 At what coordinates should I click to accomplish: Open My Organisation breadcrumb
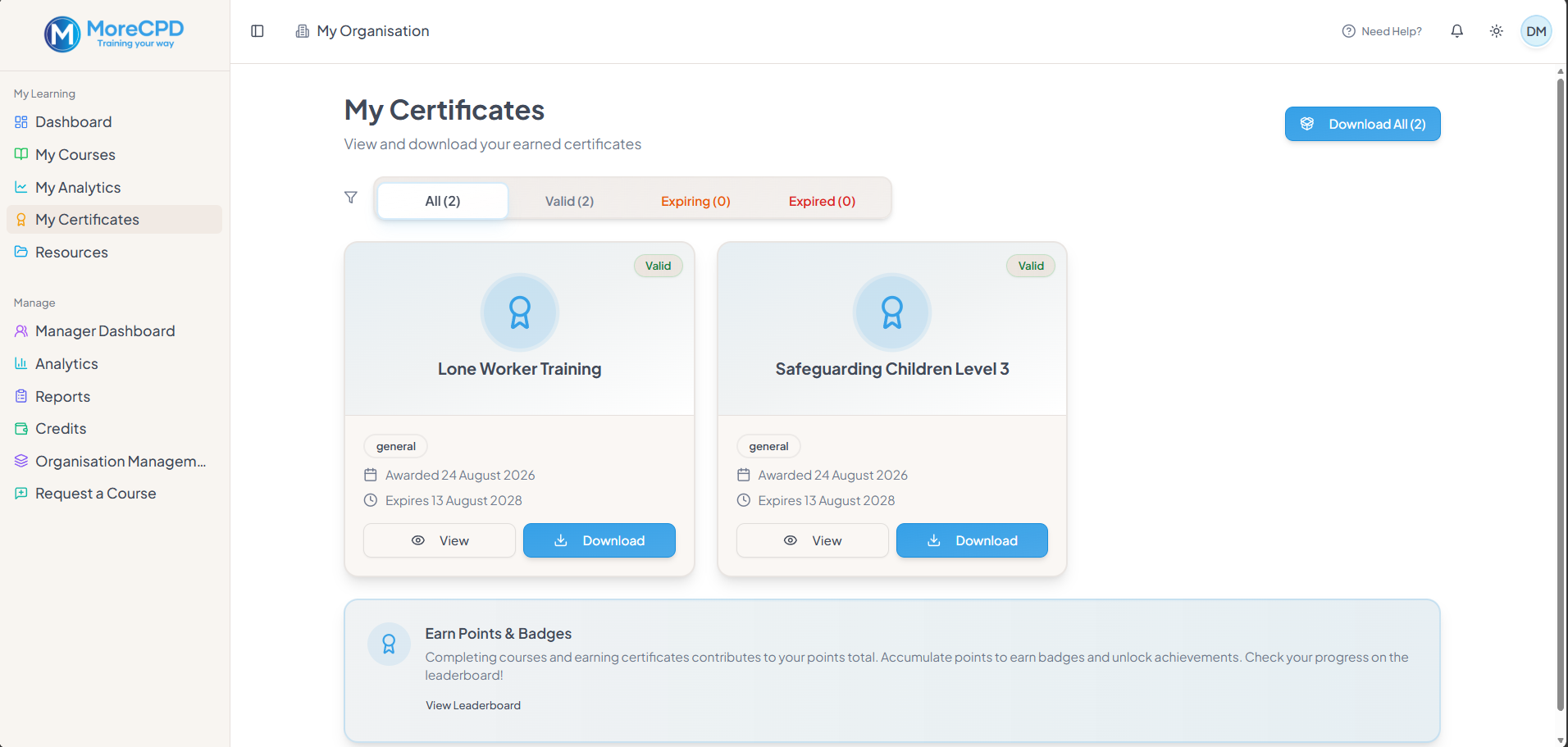click(x=362, y=31)
